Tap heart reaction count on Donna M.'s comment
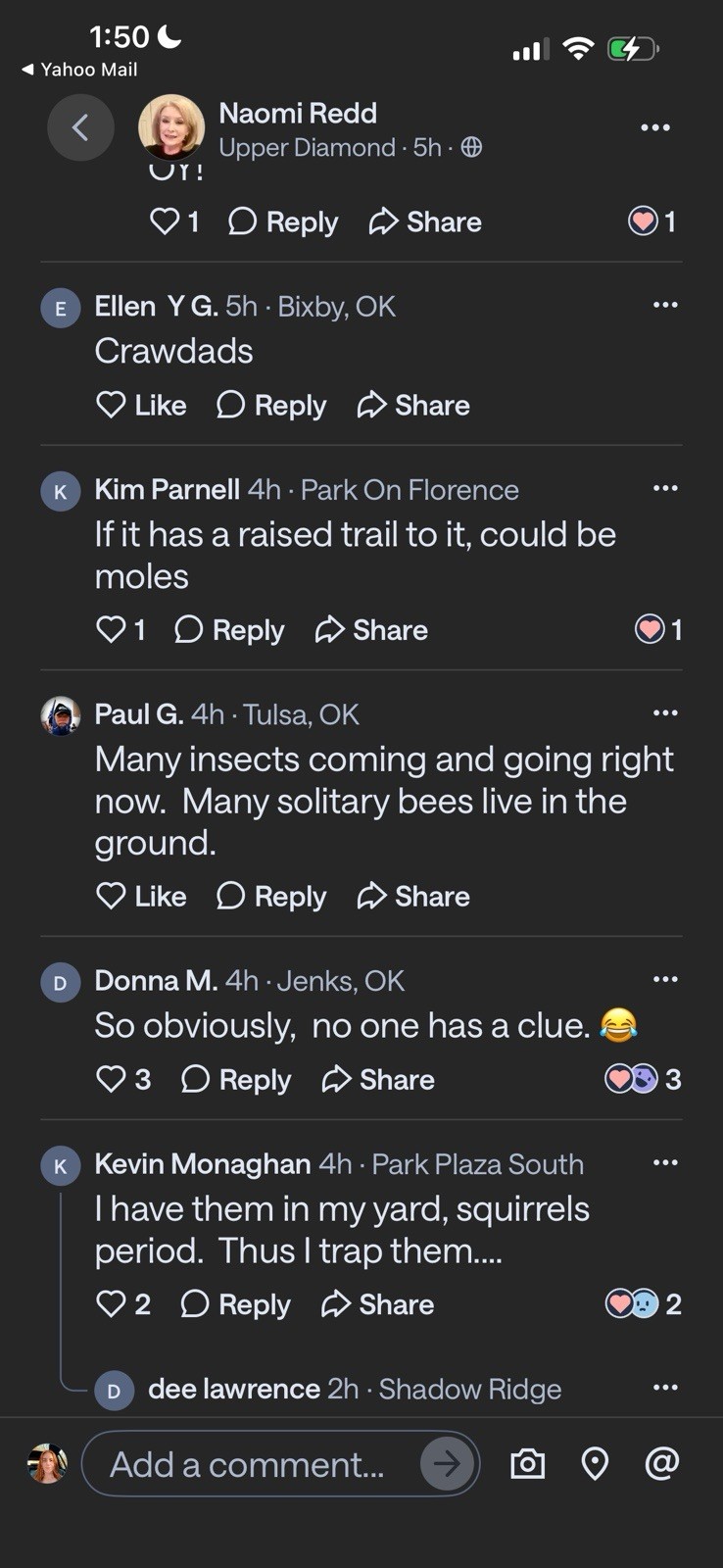 [x=644, y=1079]
